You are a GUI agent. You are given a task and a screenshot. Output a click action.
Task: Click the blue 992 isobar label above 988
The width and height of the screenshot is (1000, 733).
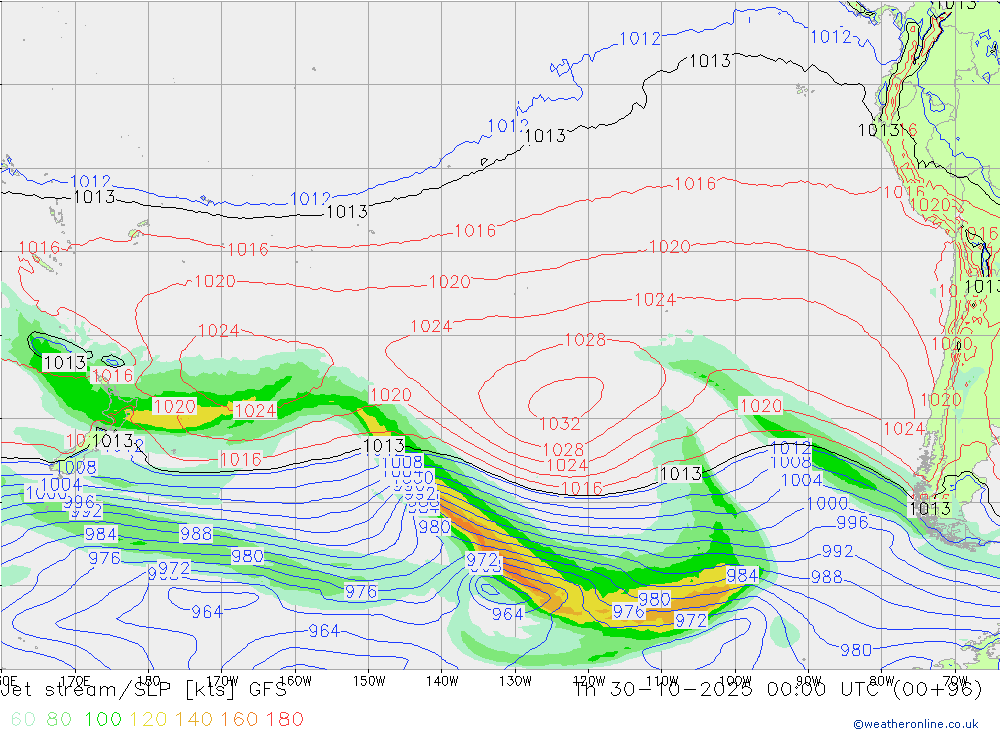tap(837, 551)
